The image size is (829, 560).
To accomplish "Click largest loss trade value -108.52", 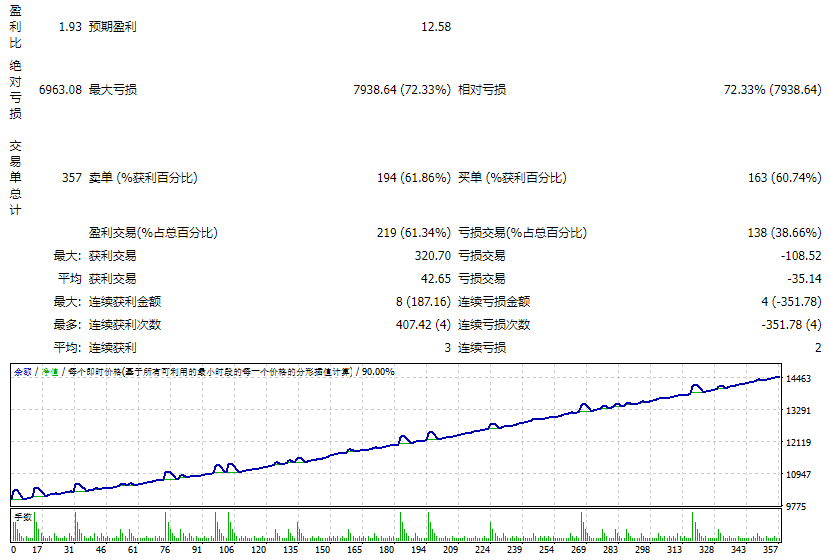I will point(801,256).
